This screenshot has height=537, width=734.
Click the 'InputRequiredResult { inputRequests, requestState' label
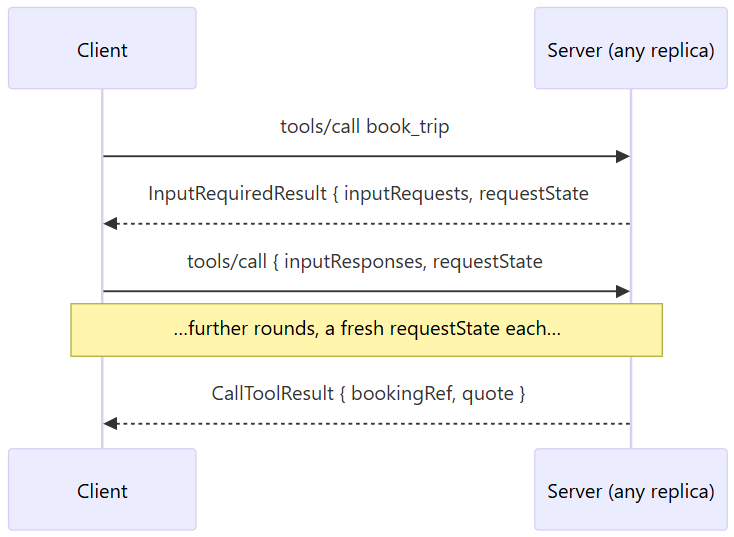point(368,194)
